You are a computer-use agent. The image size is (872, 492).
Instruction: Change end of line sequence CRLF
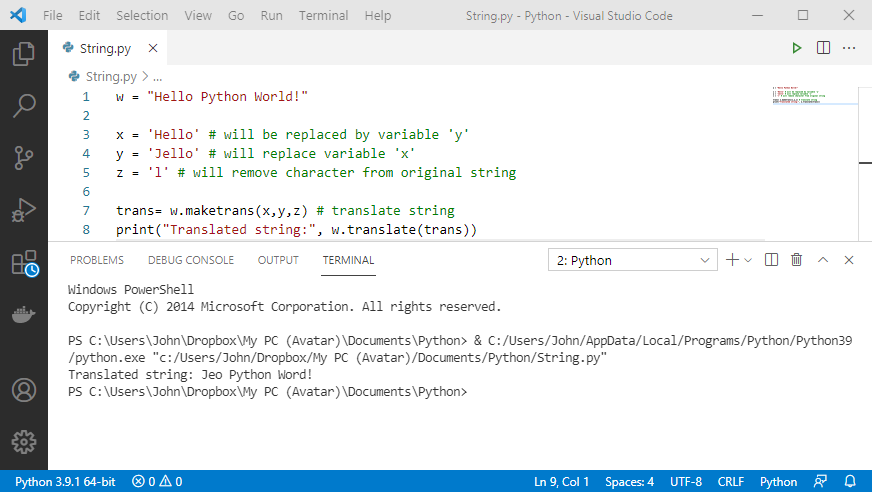pyautogui.click(x=731, y=481)
